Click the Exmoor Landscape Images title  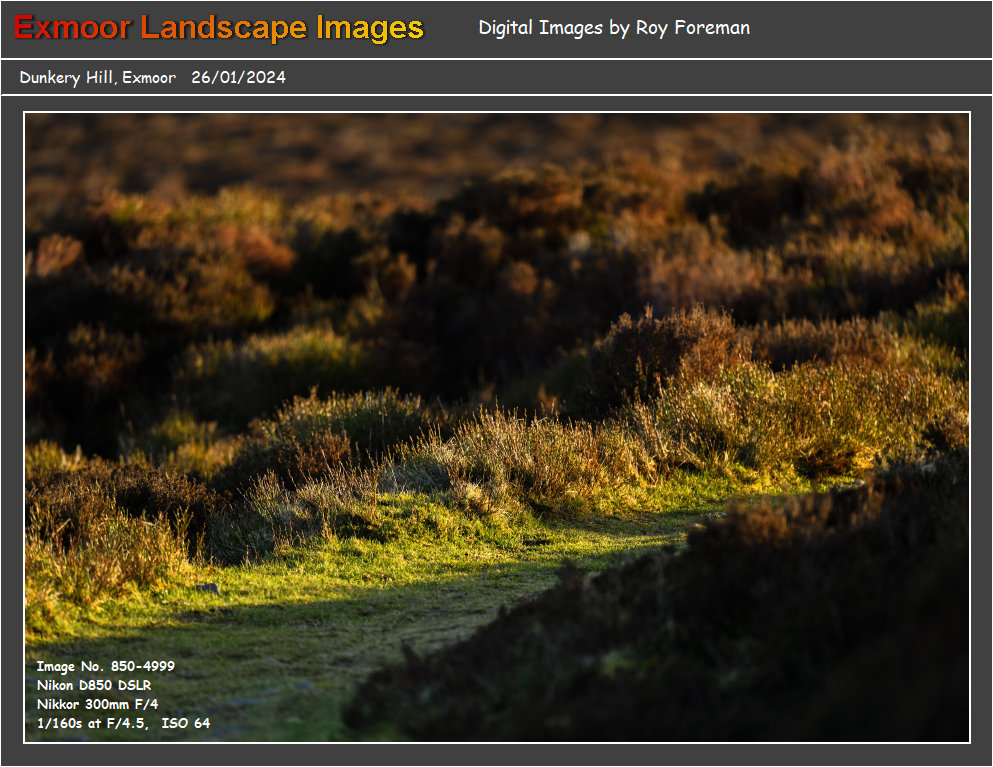point(218,28)
